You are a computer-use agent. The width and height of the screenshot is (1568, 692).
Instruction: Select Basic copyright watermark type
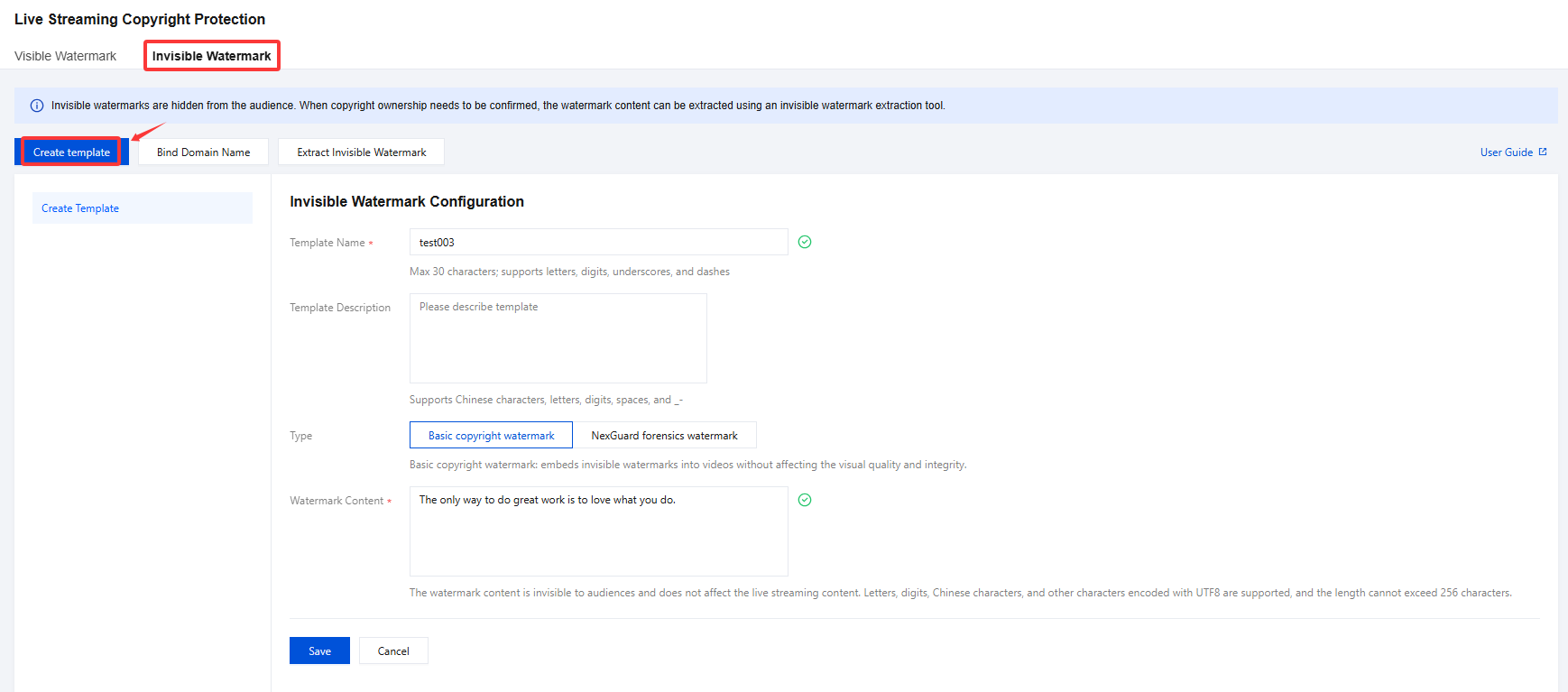[491, 436]
